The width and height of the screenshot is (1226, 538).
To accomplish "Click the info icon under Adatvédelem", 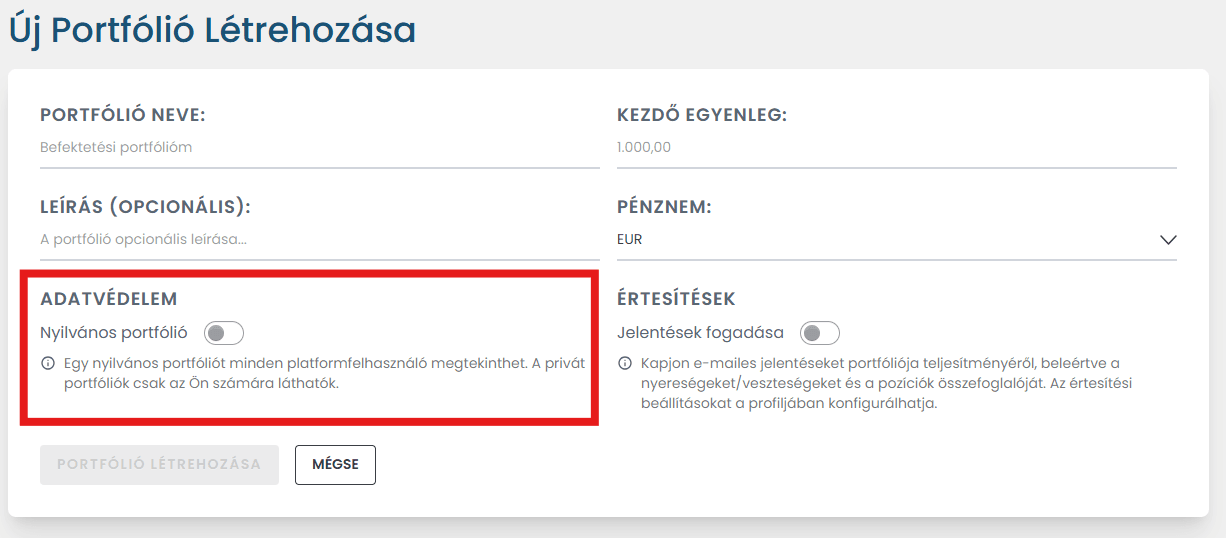I will coord(47,363).
